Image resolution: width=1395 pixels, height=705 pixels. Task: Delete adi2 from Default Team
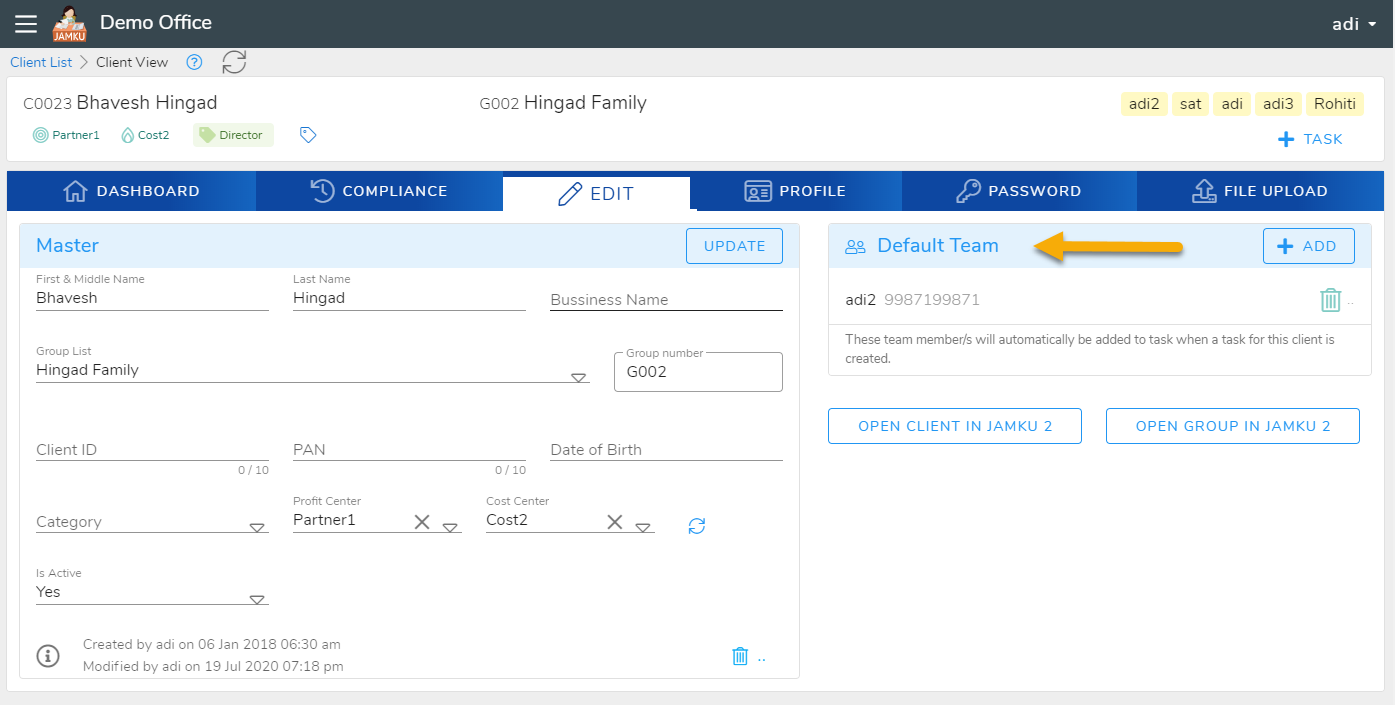click(1330, 300)
